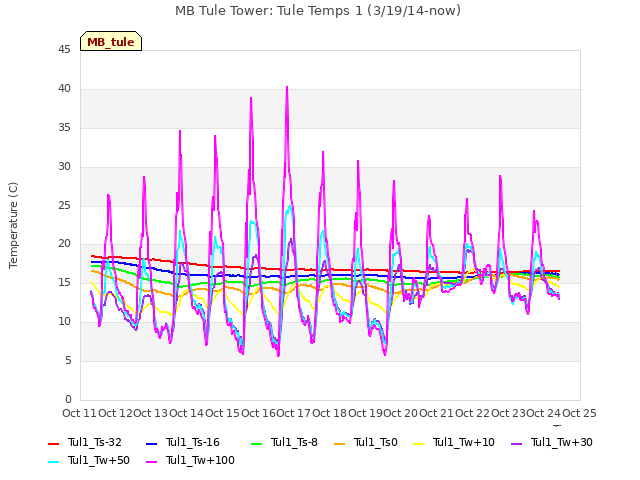Click the cyan Tul1_Tw+50 legend swatch
The width and height of the screenshot is (640, 480).
53,462
